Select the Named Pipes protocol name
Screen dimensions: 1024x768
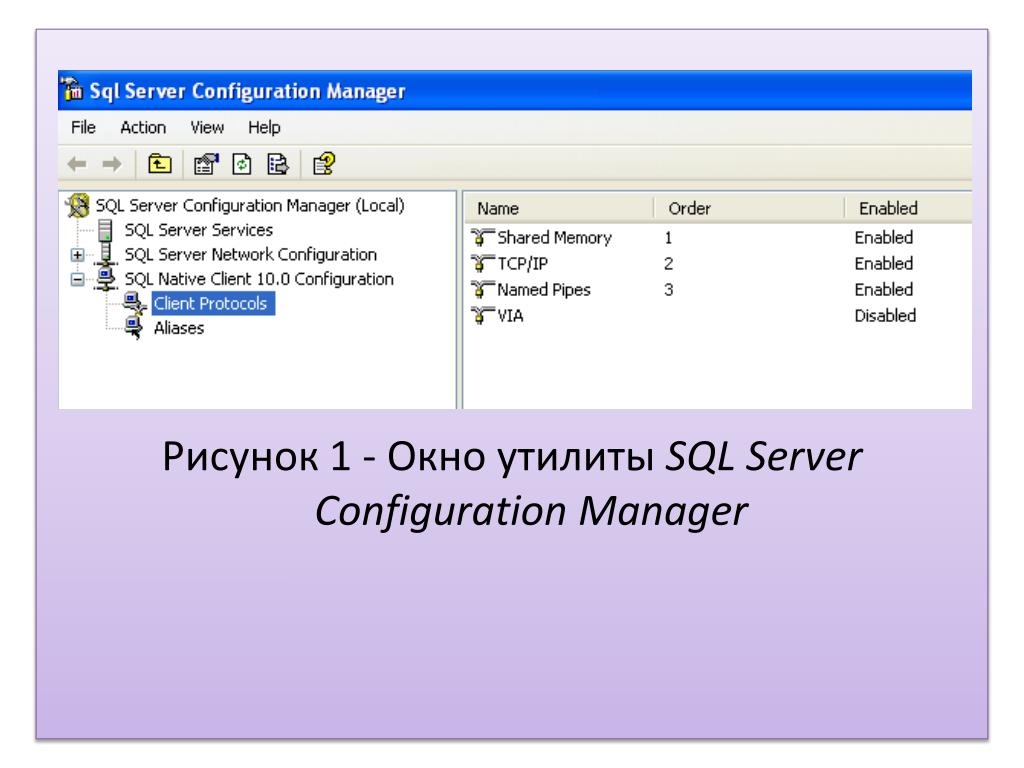pyautogui.click(x=544, y=289)
